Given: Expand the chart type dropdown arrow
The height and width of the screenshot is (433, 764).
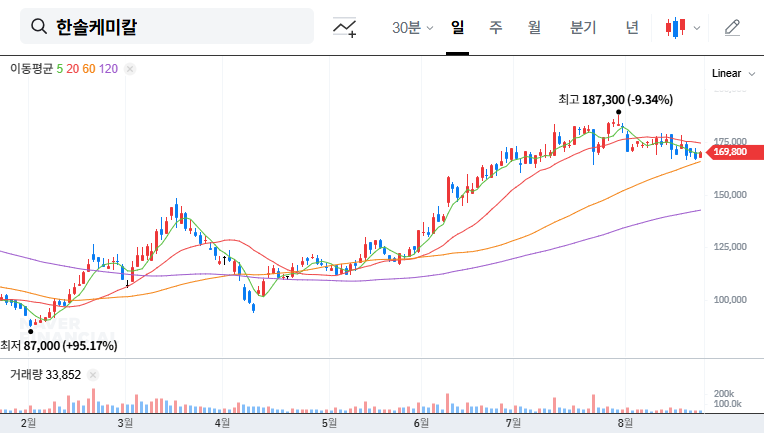Looking at the screenshot, I should [x=697, y=28].
